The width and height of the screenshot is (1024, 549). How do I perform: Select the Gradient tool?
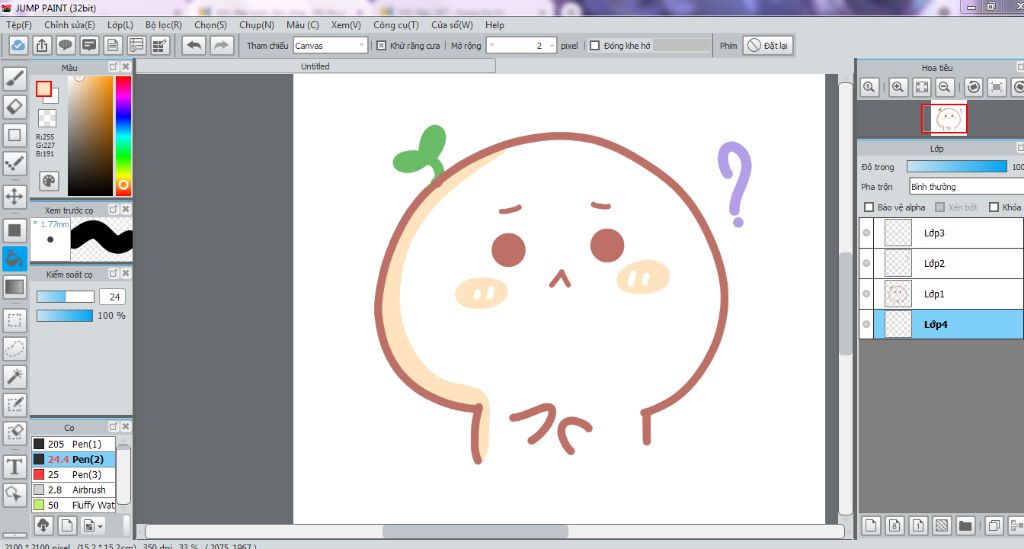coord(14,287)
